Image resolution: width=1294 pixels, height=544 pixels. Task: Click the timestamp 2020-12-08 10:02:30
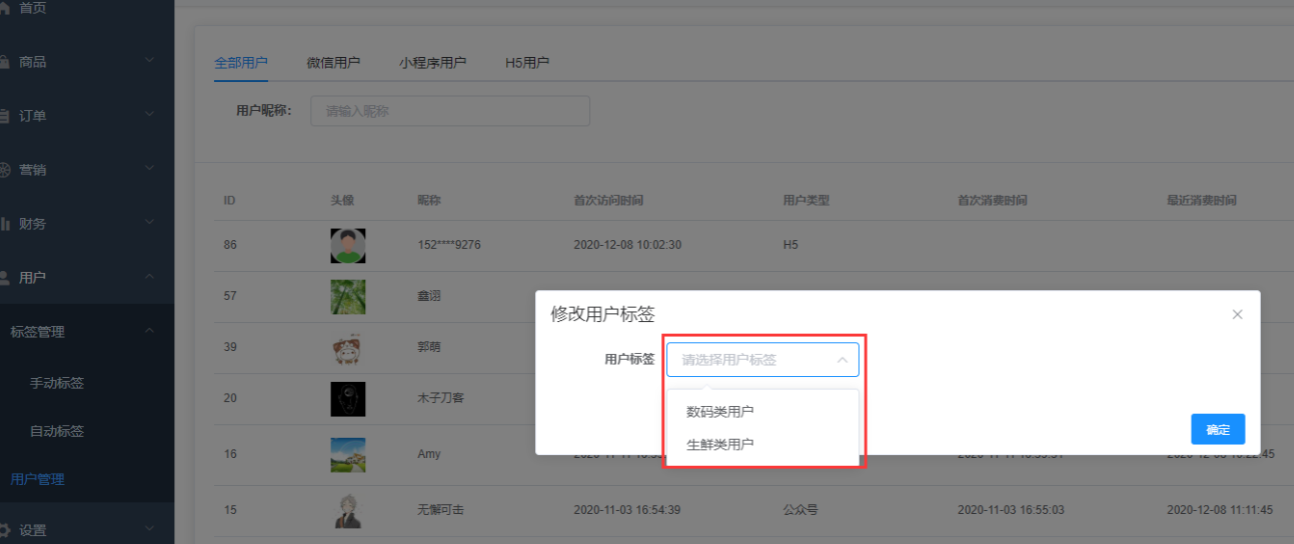click(627, 245)
